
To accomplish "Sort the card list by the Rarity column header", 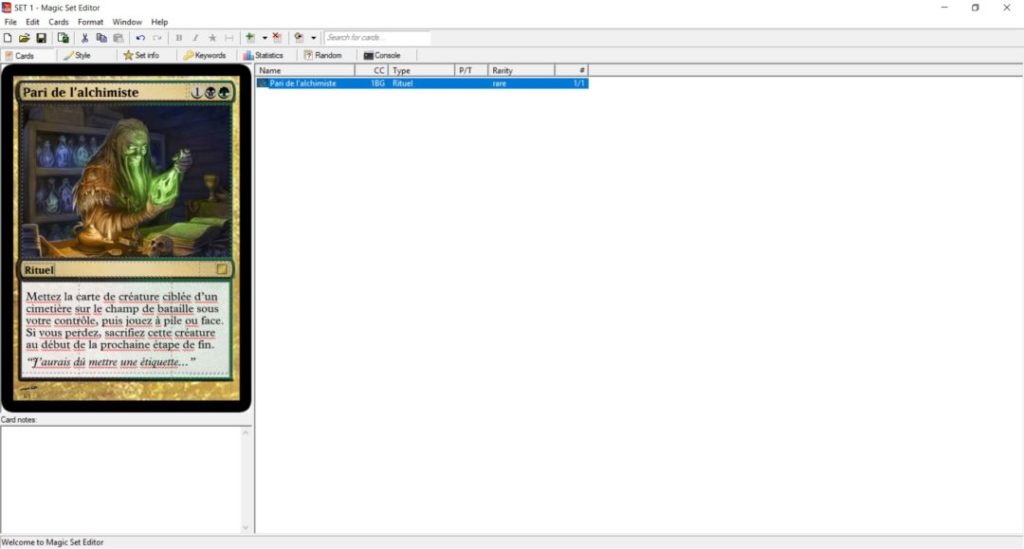I will pyautogui.click(x=520, y=71).
